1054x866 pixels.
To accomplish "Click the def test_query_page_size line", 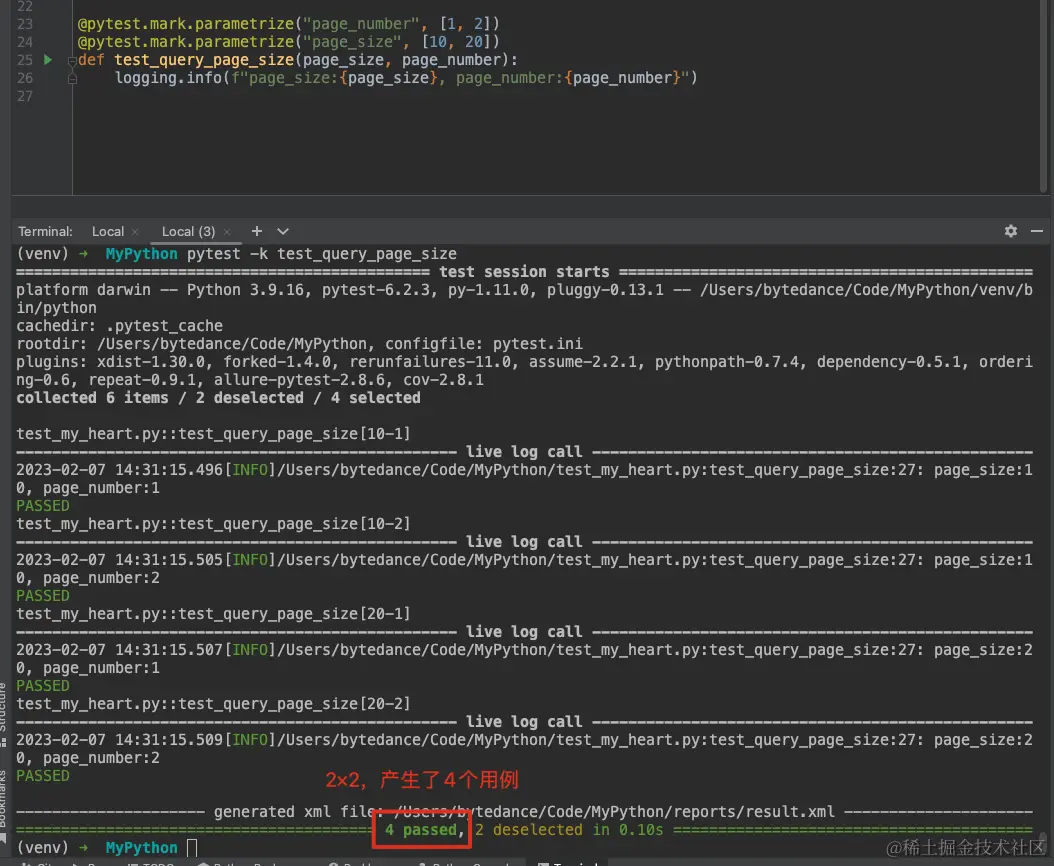I will click(298, 60).
